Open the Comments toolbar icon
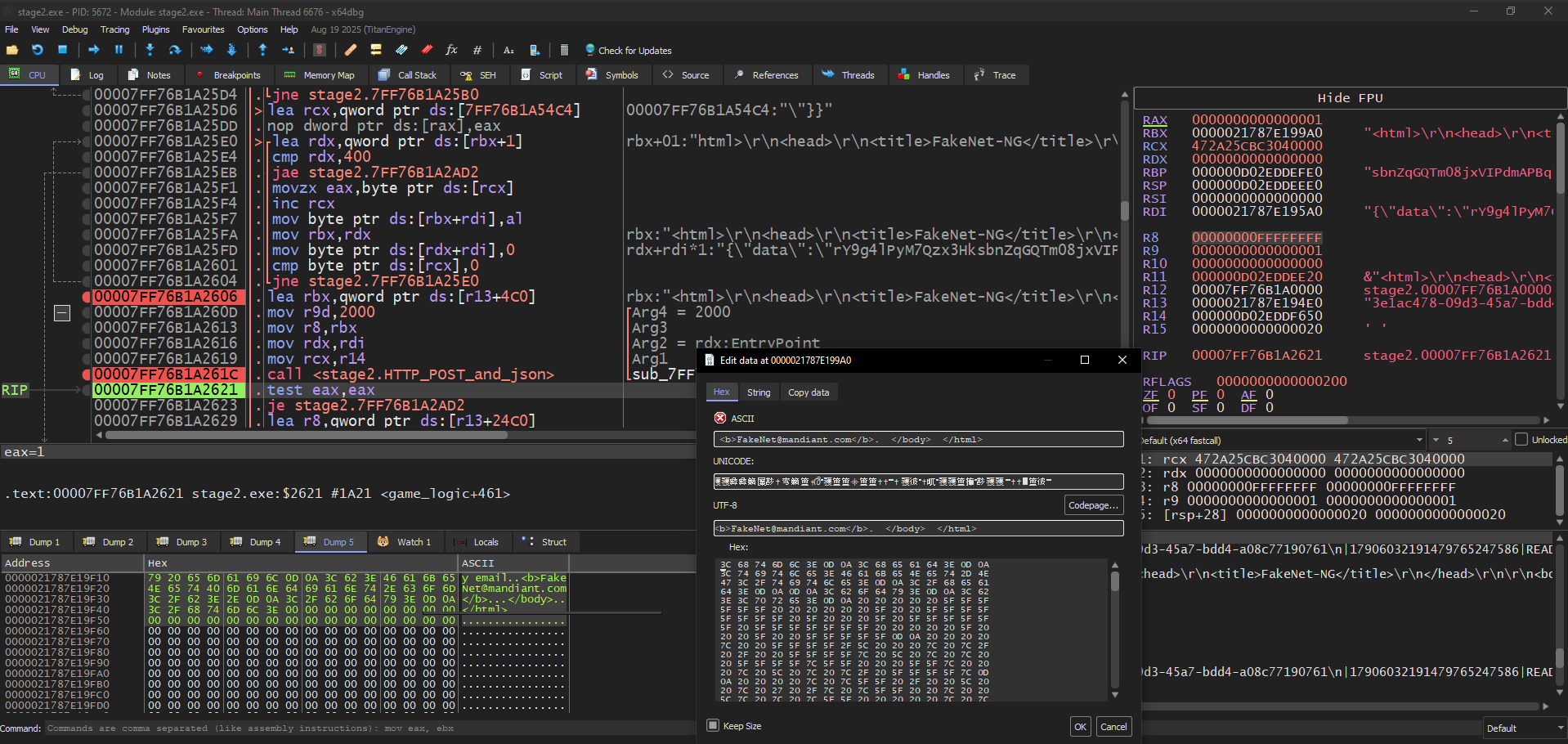The width and height of the screenshot is (1568, 744). click(376, 50)
